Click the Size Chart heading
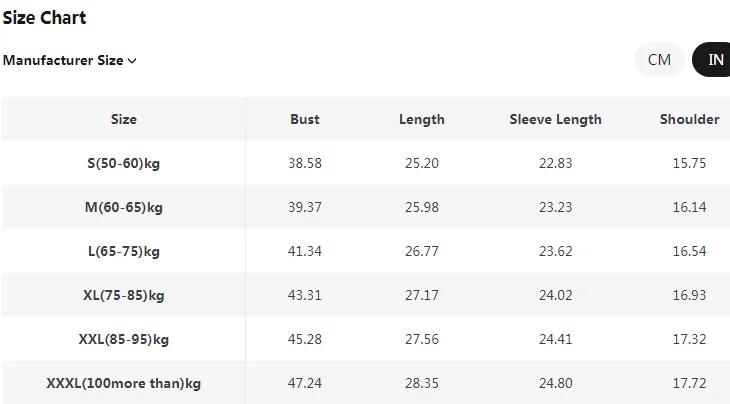The image size is (730, 404). tap(44, 18)
